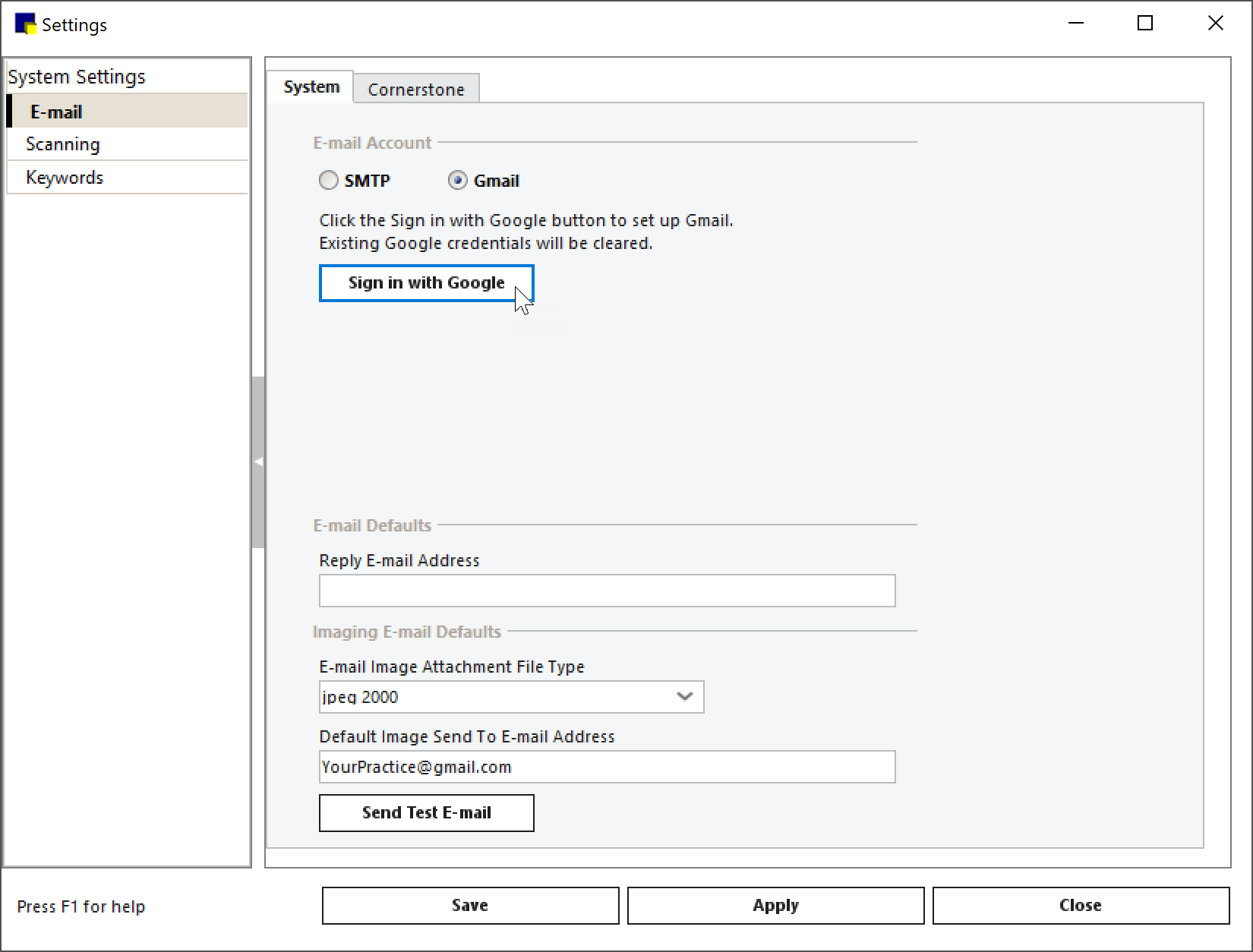Click Sign in with Google
The width and height of the screenshot is (1253, 952).
tap(426, 282)
